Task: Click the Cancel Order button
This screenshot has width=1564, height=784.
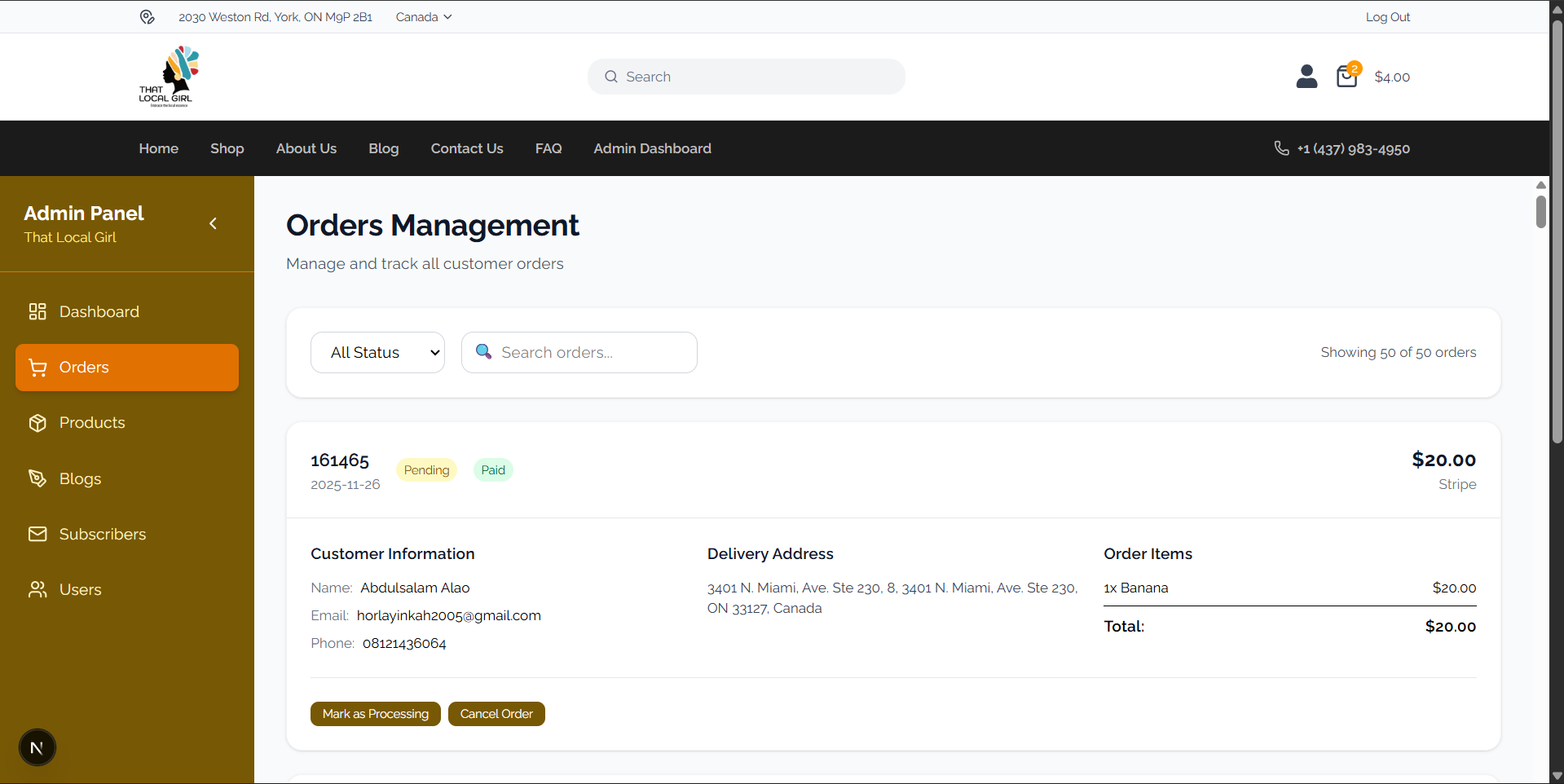Action: tap(496, 713)
